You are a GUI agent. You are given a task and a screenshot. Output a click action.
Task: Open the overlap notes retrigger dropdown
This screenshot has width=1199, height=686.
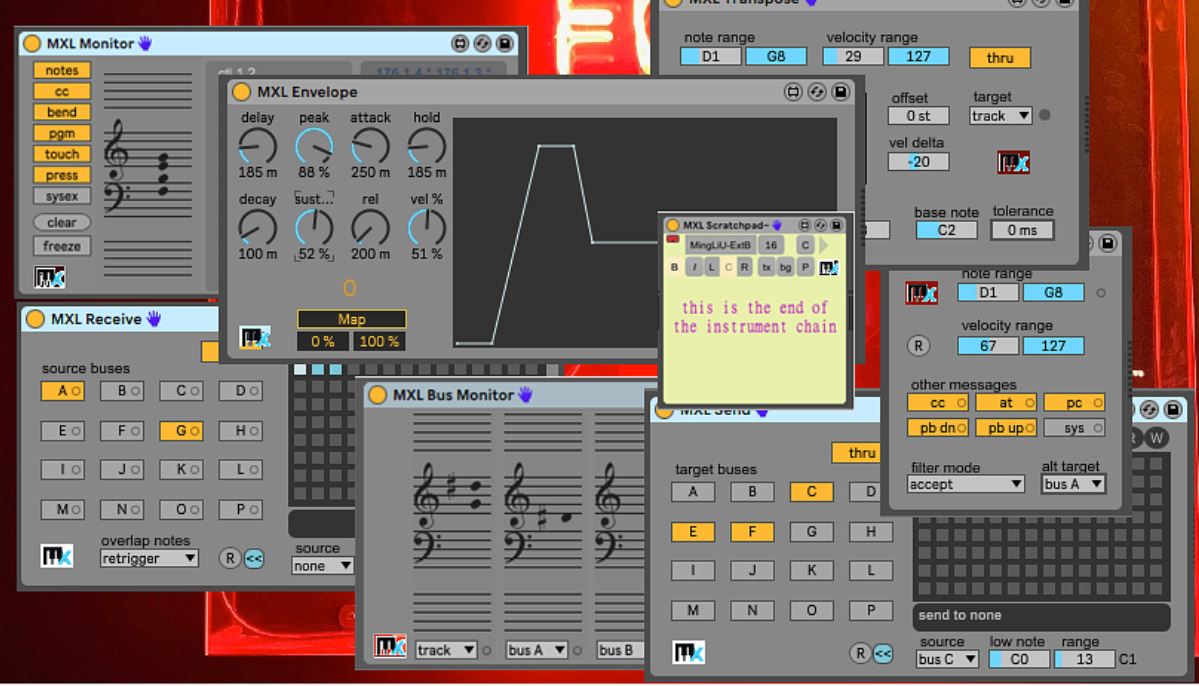tap(149, 558)
